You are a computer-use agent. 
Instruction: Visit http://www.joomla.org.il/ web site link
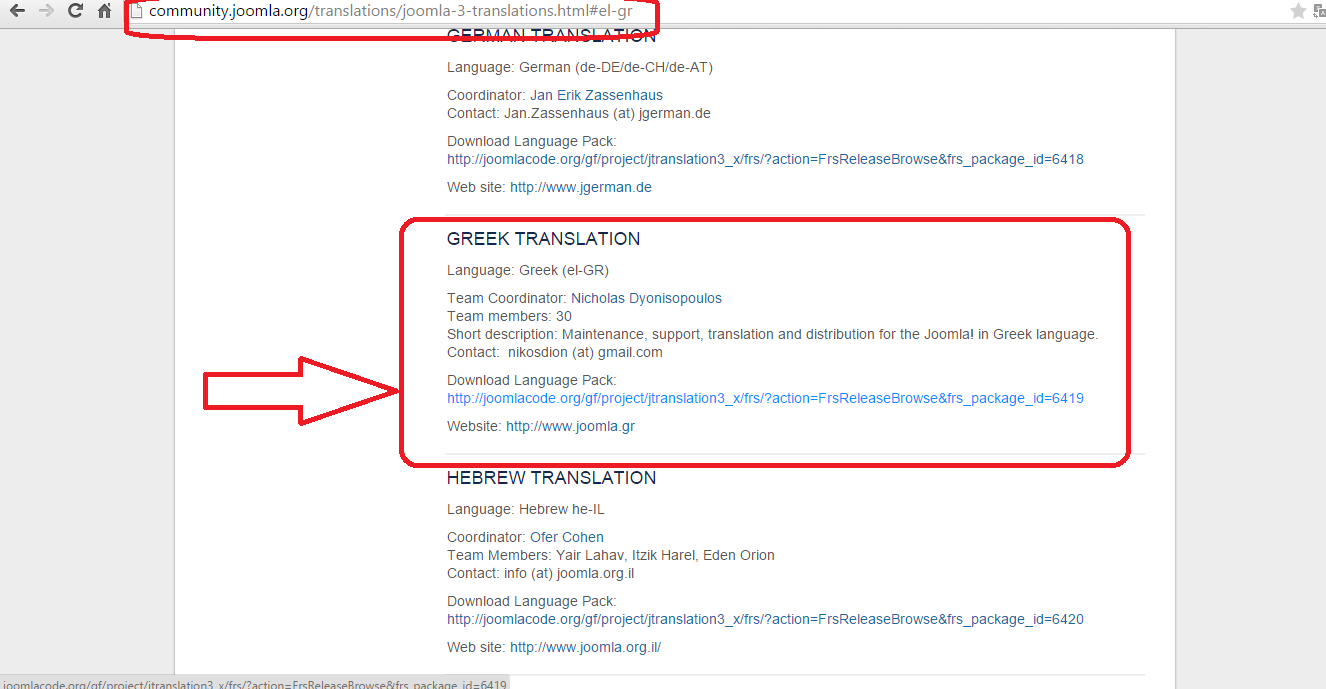click(x=585, y=648)
